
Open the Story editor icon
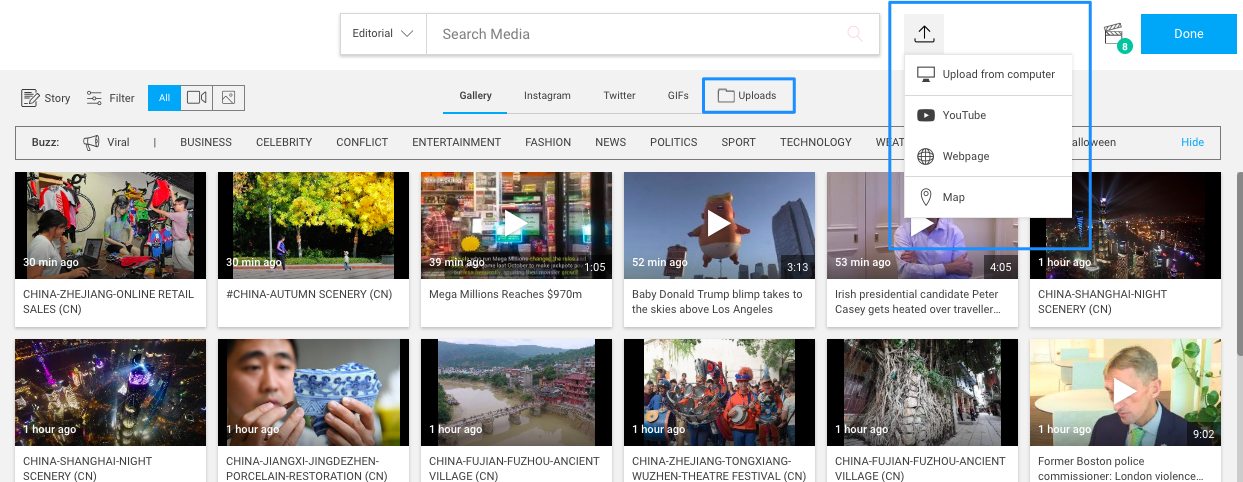tap(30, 98)
